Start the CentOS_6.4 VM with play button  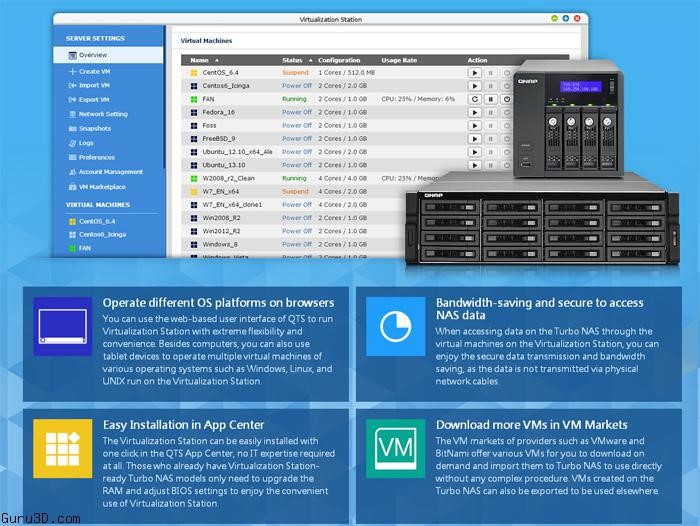click(x=475, y=73)
